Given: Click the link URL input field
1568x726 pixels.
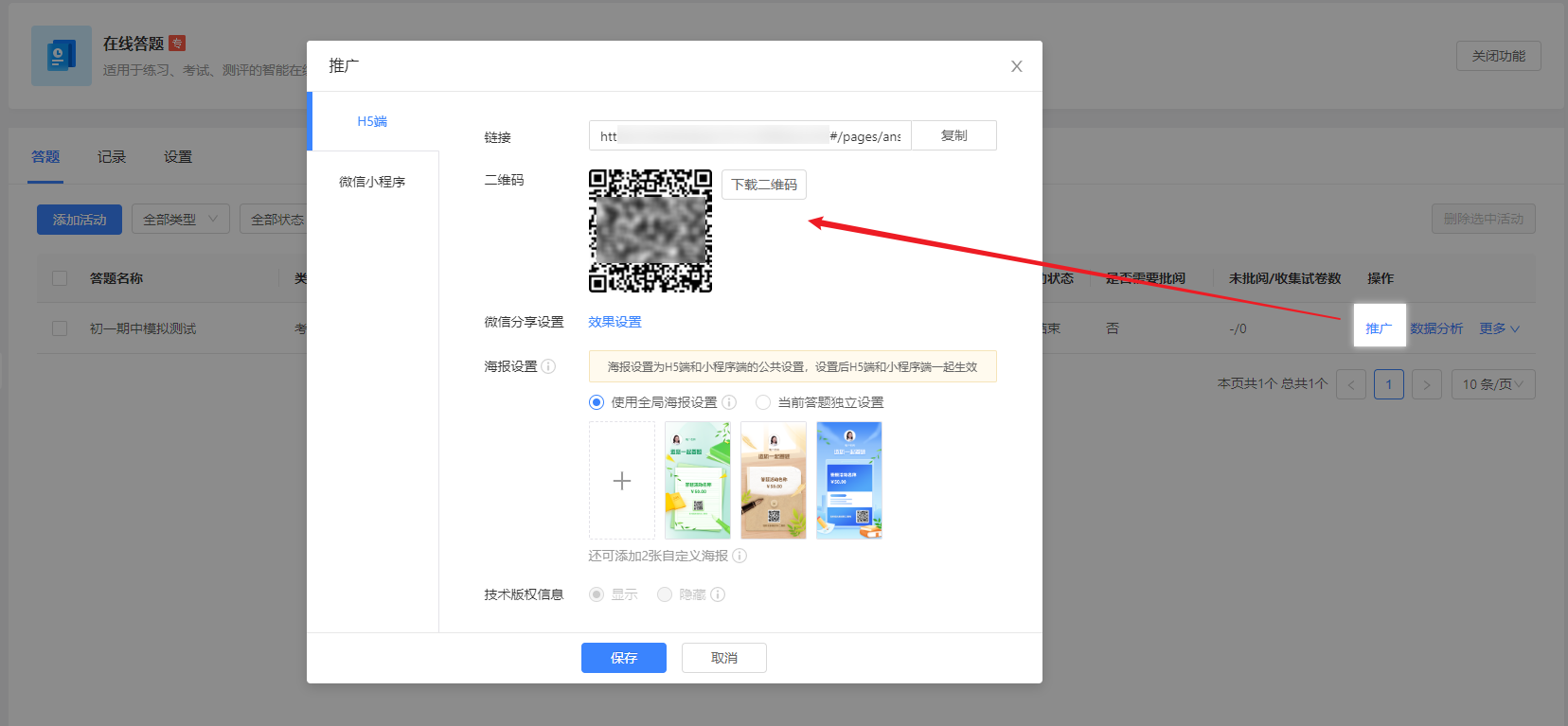Looking at the screenshot, I should (x=750, y=135).
